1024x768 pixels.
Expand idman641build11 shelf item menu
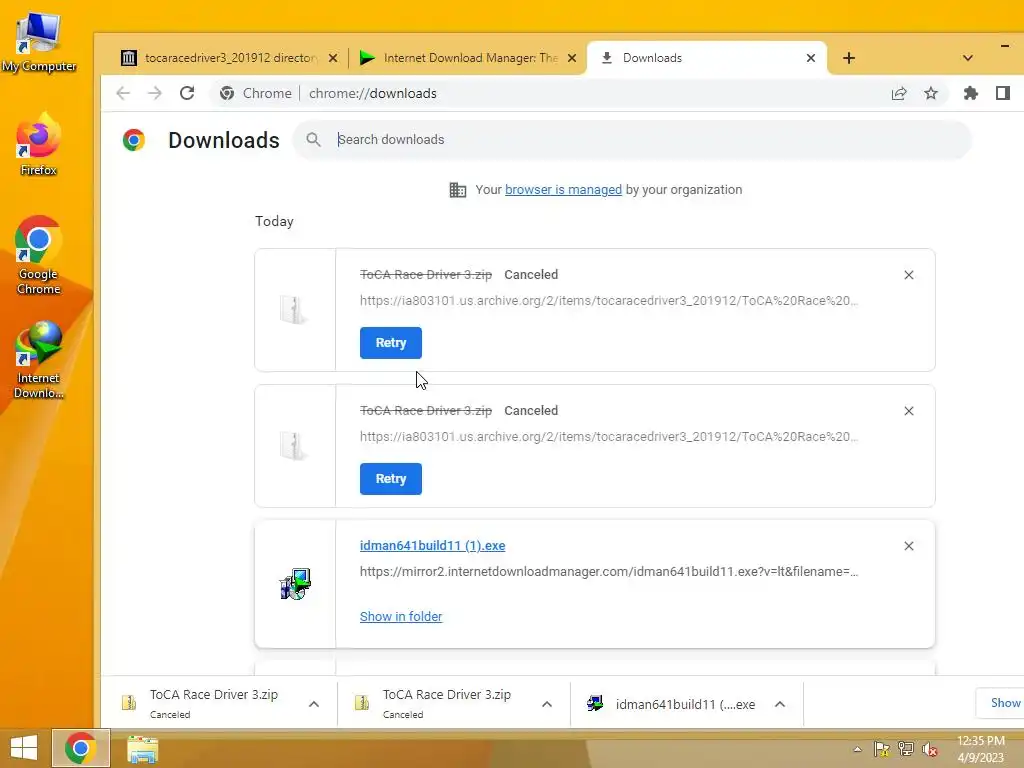click(x=780, y=704)
